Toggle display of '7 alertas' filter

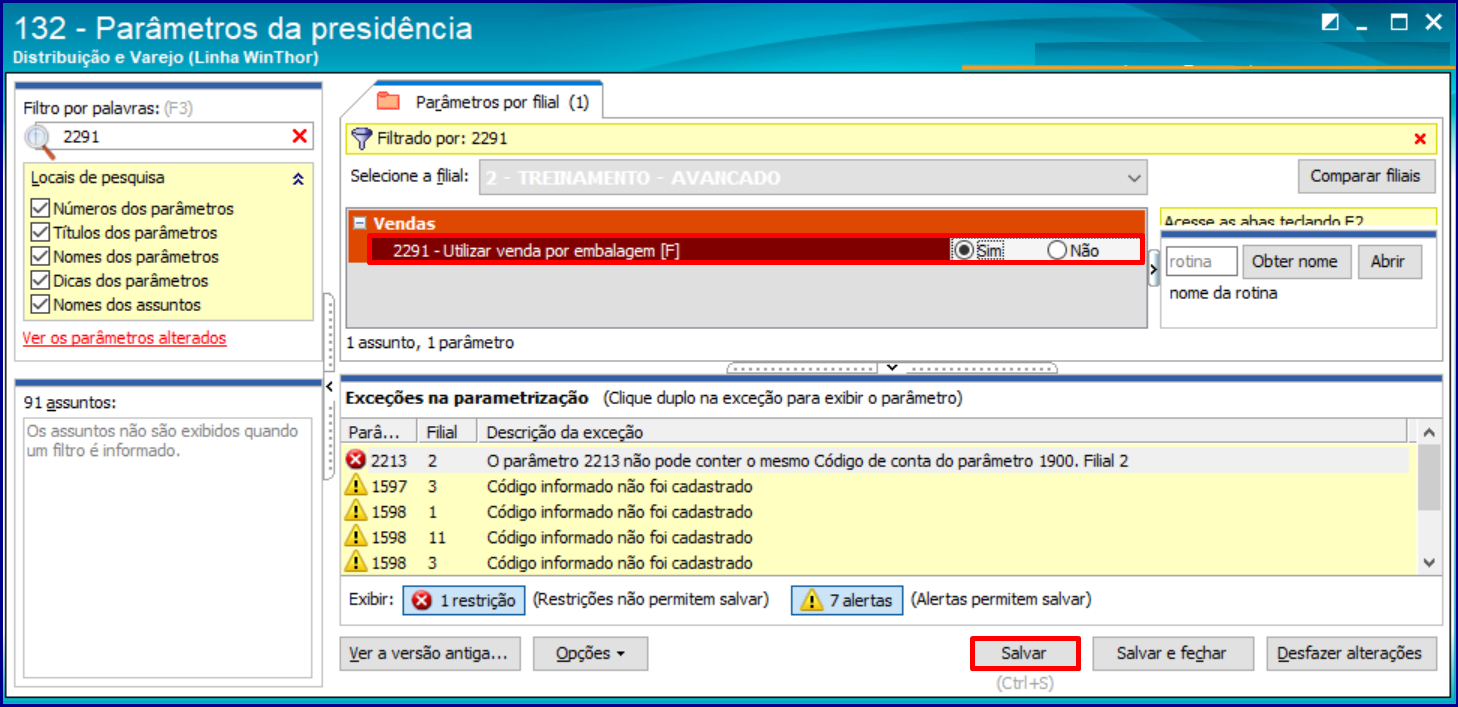[x=848, y=600]
